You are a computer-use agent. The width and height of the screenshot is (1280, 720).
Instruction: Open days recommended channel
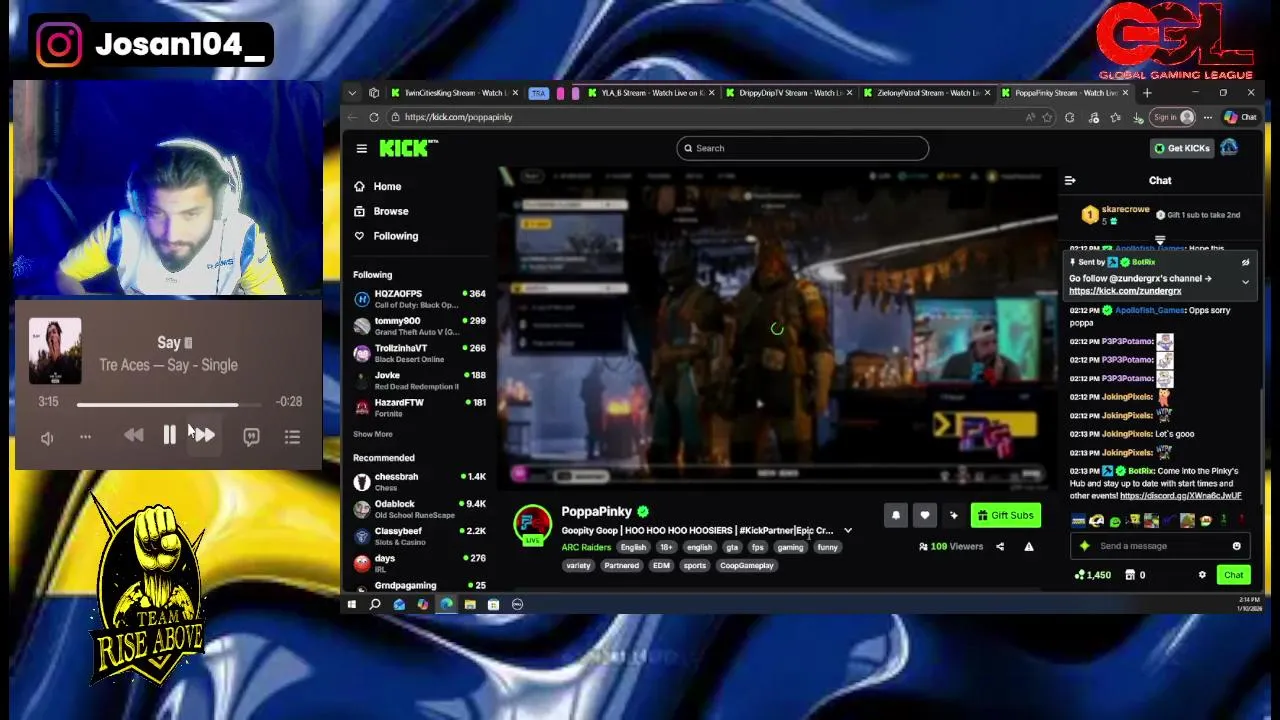[420, 562]
